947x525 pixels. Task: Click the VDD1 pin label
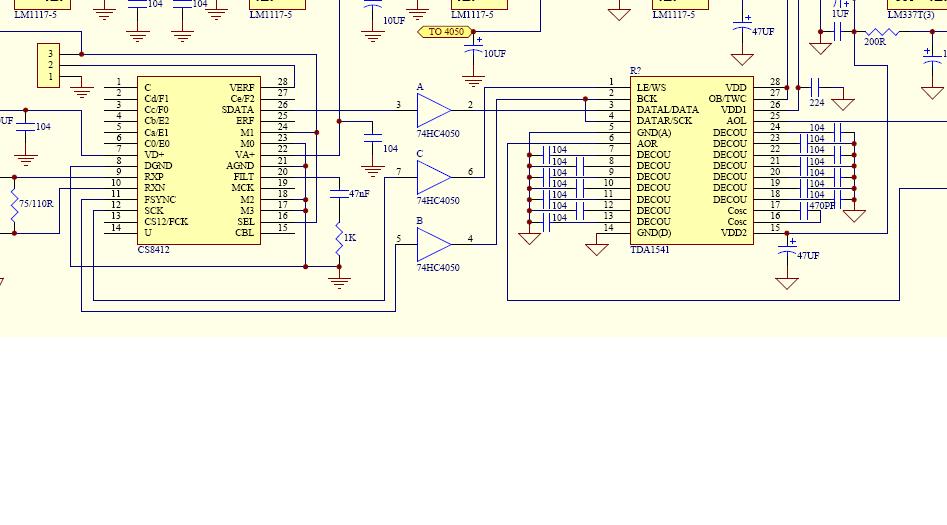(734, 110)
